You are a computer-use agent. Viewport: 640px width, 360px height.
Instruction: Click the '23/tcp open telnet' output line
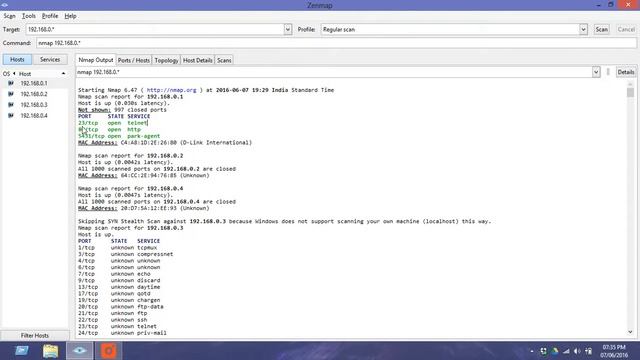[x=113, y=123]
